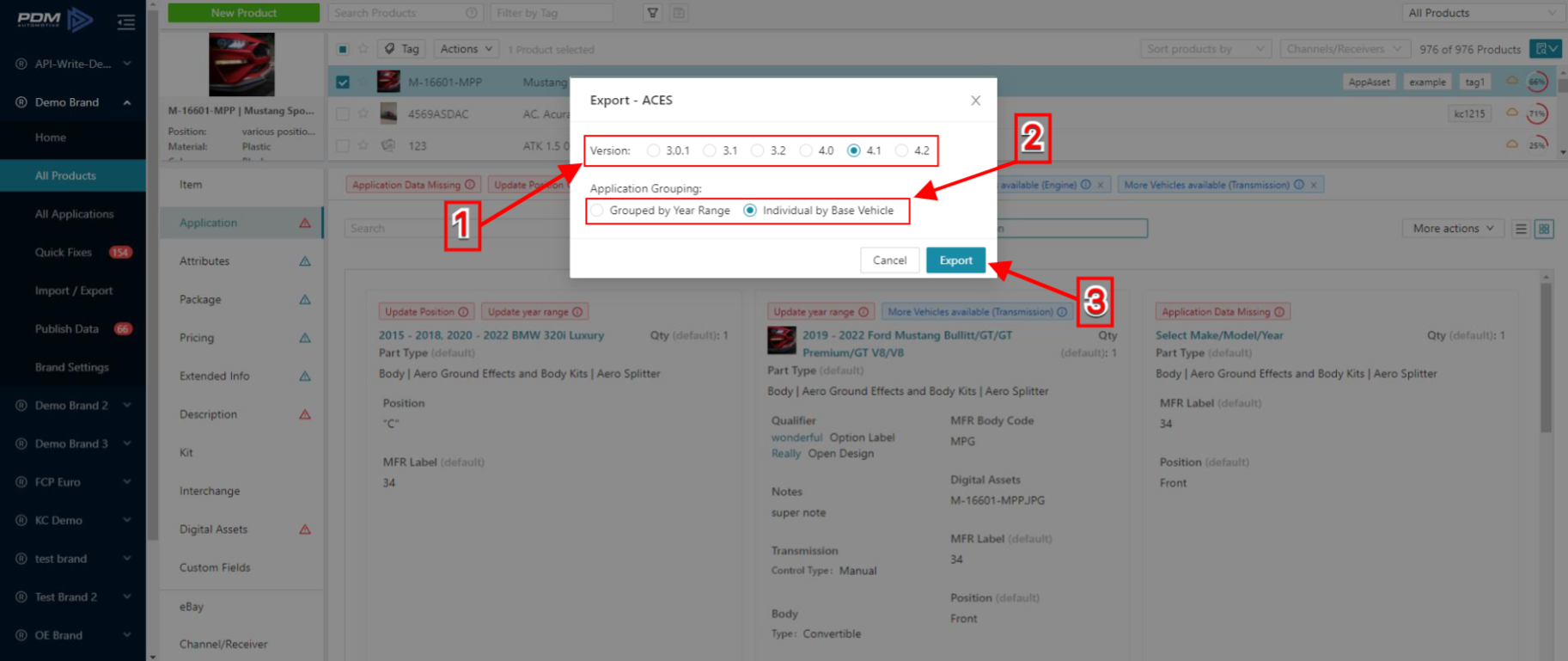Open Brand Settings in the sidebar
1568x661 pixels.
click(72, 367)
